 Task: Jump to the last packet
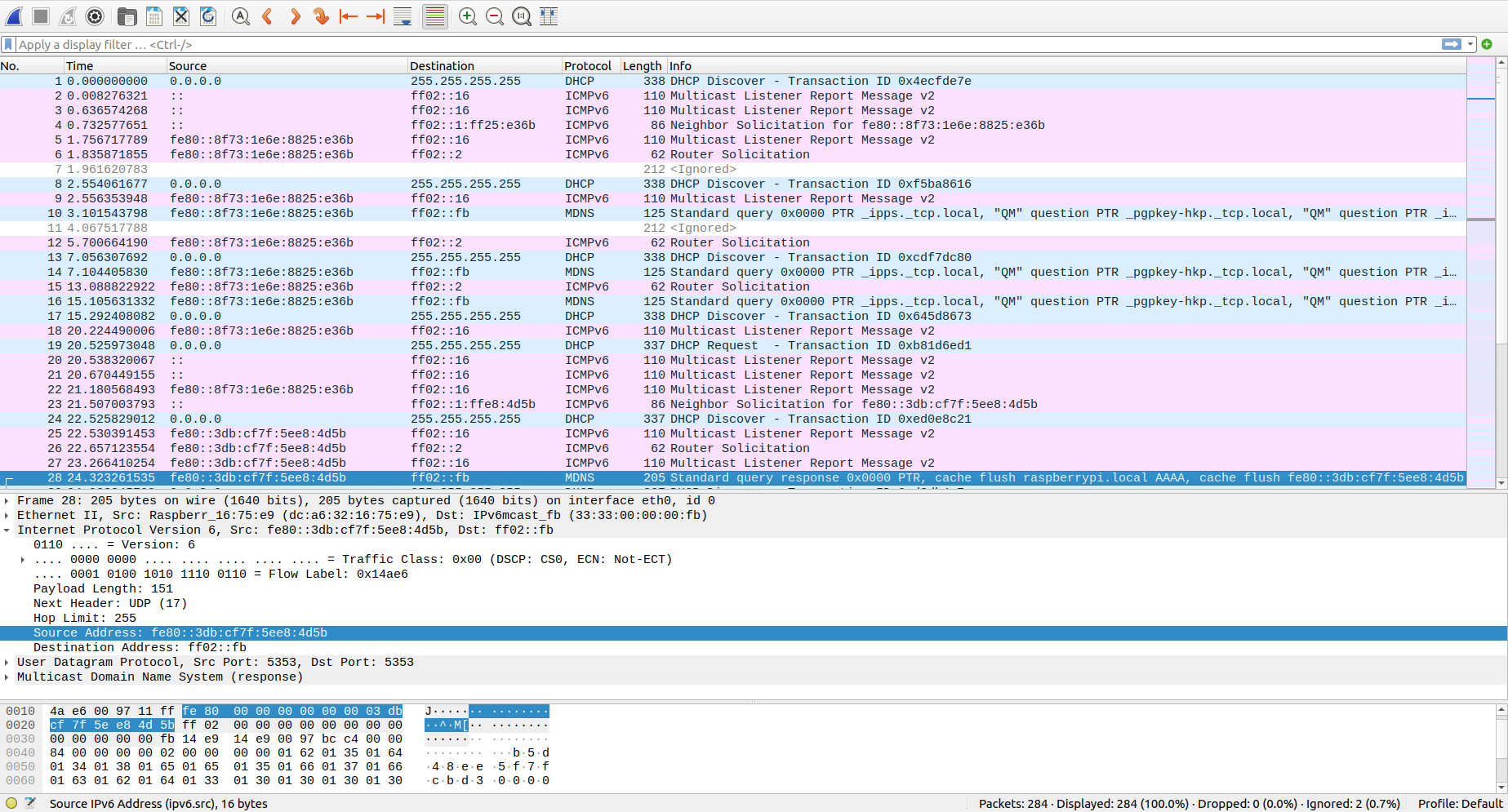click(376, 16)
